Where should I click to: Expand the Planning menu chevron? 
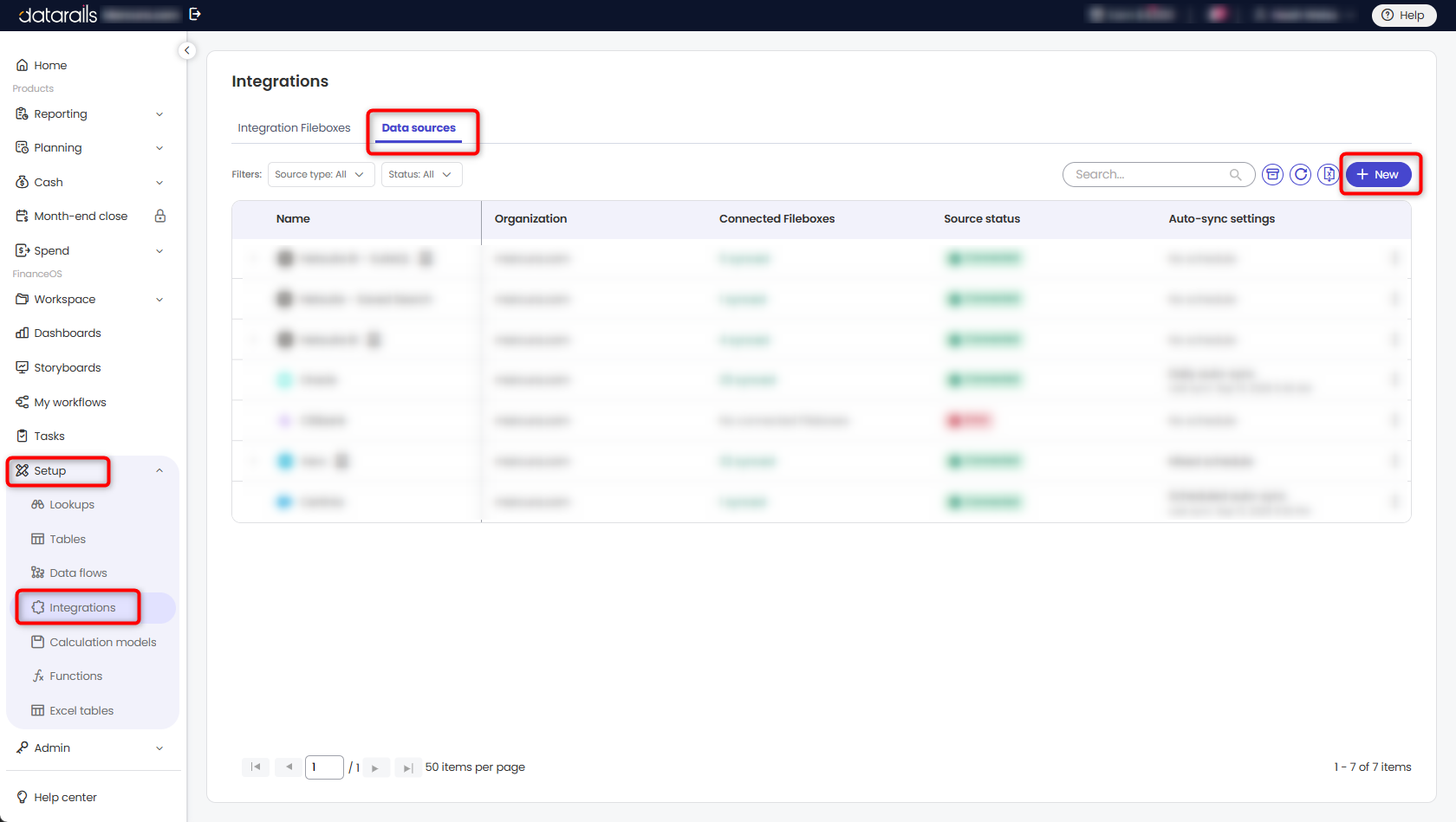point(159,148)
